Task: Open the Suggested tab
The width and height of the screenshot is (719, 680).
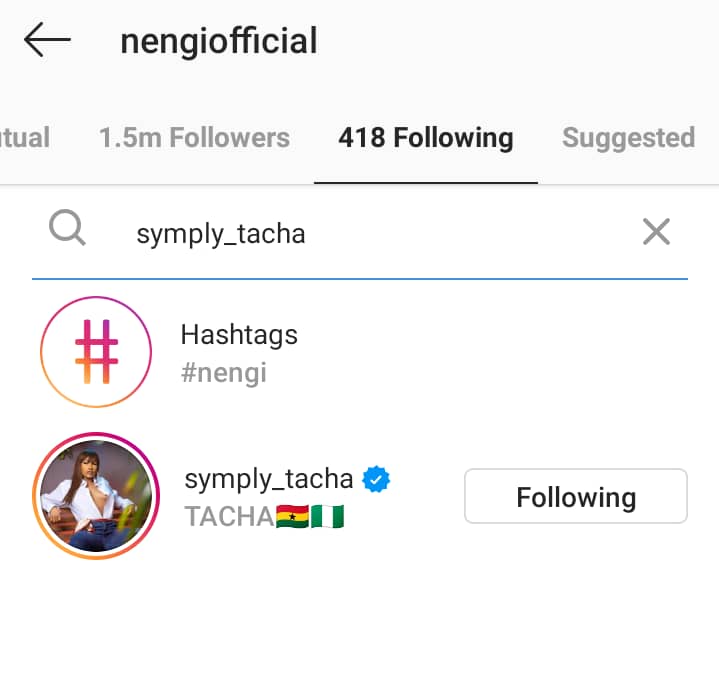Action: coord(628,138)
